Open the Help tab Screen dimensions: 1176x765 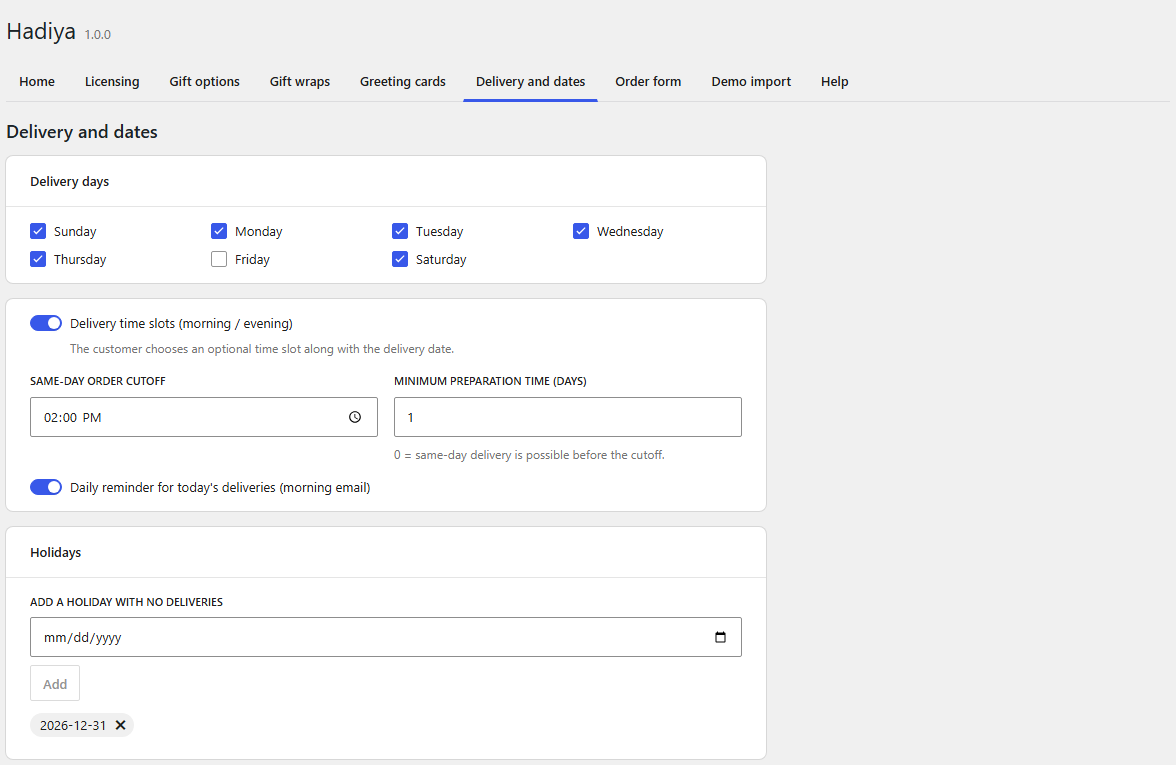(x=834, y=82)
